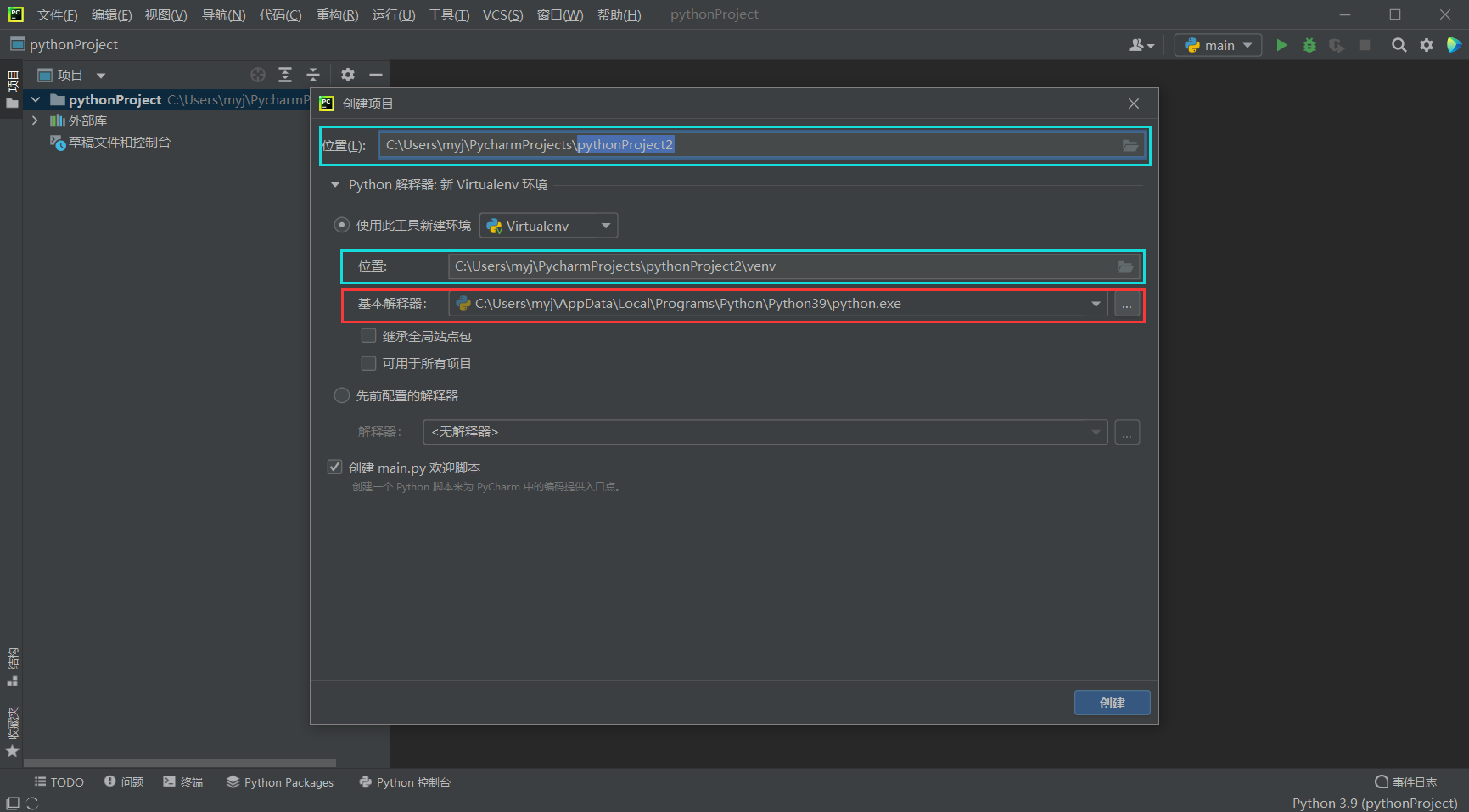Image resolution: width=1469 pixels, height=812 pixels.
Task: Close the Create Project dialog
Action: click(x=1134, y=104)
